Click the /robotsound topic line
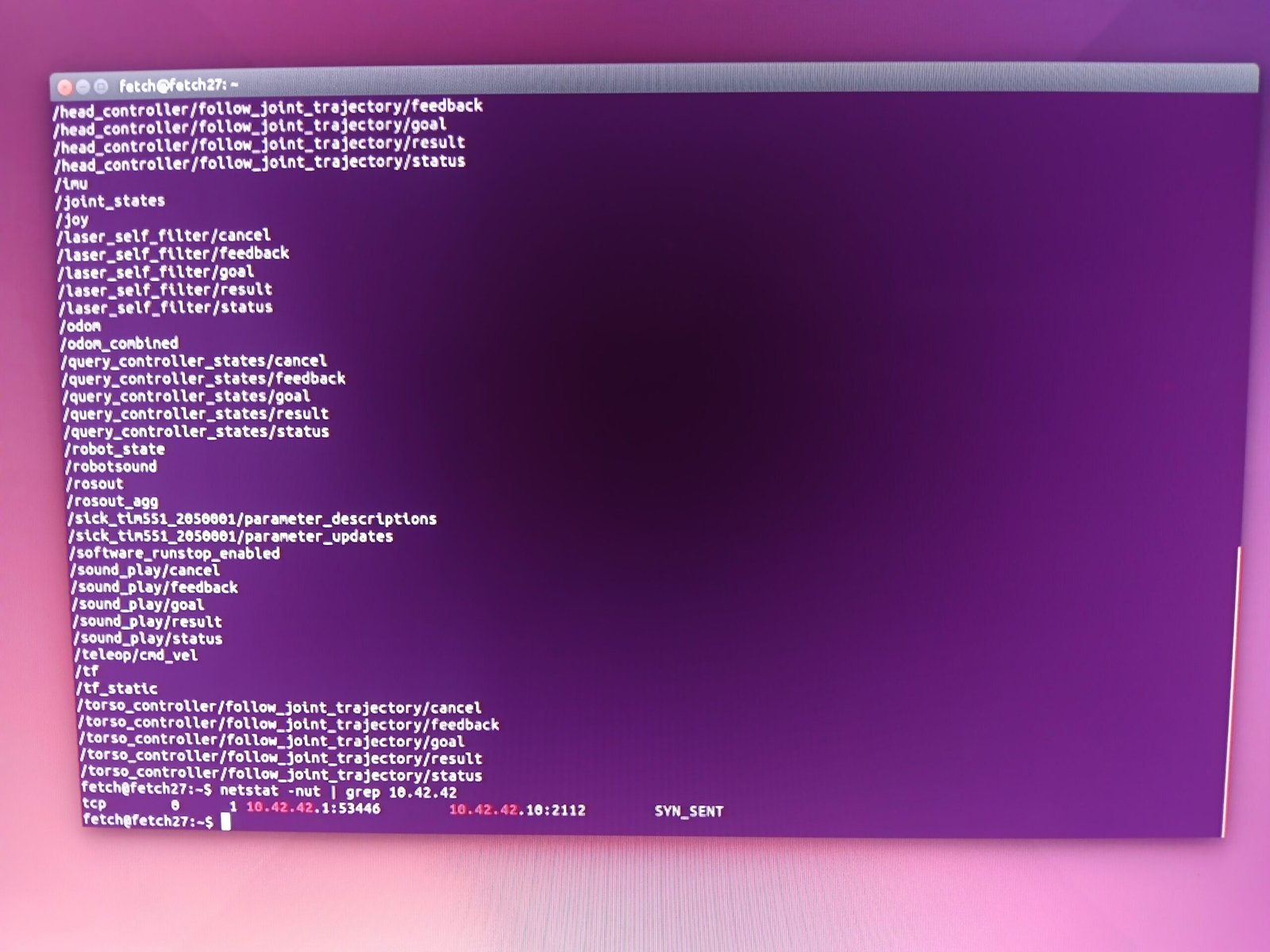This screenshot has height=952, width=1270. click(x=111, y=466)
